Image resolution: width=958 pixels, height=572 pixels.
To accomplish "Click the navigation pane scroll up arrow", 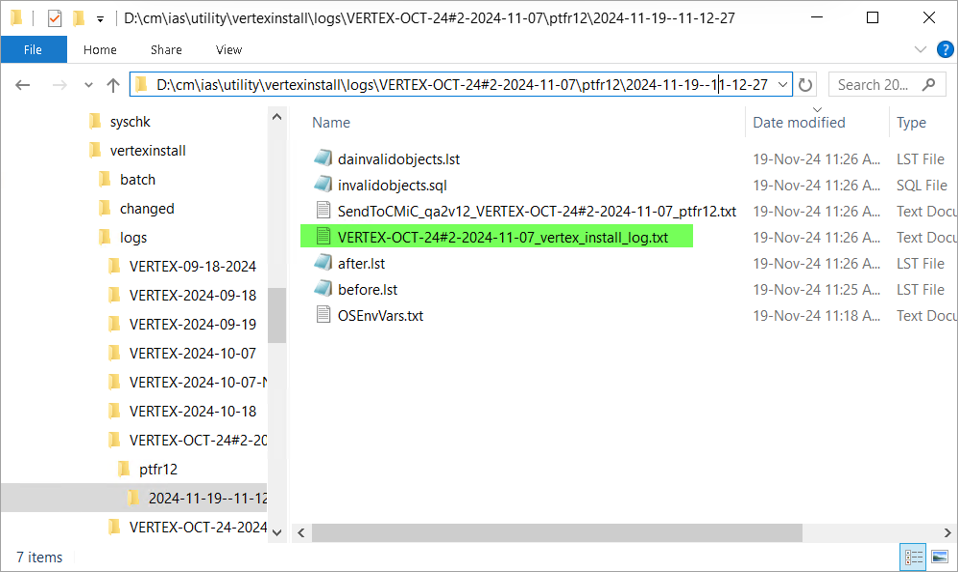I will 277,116.
